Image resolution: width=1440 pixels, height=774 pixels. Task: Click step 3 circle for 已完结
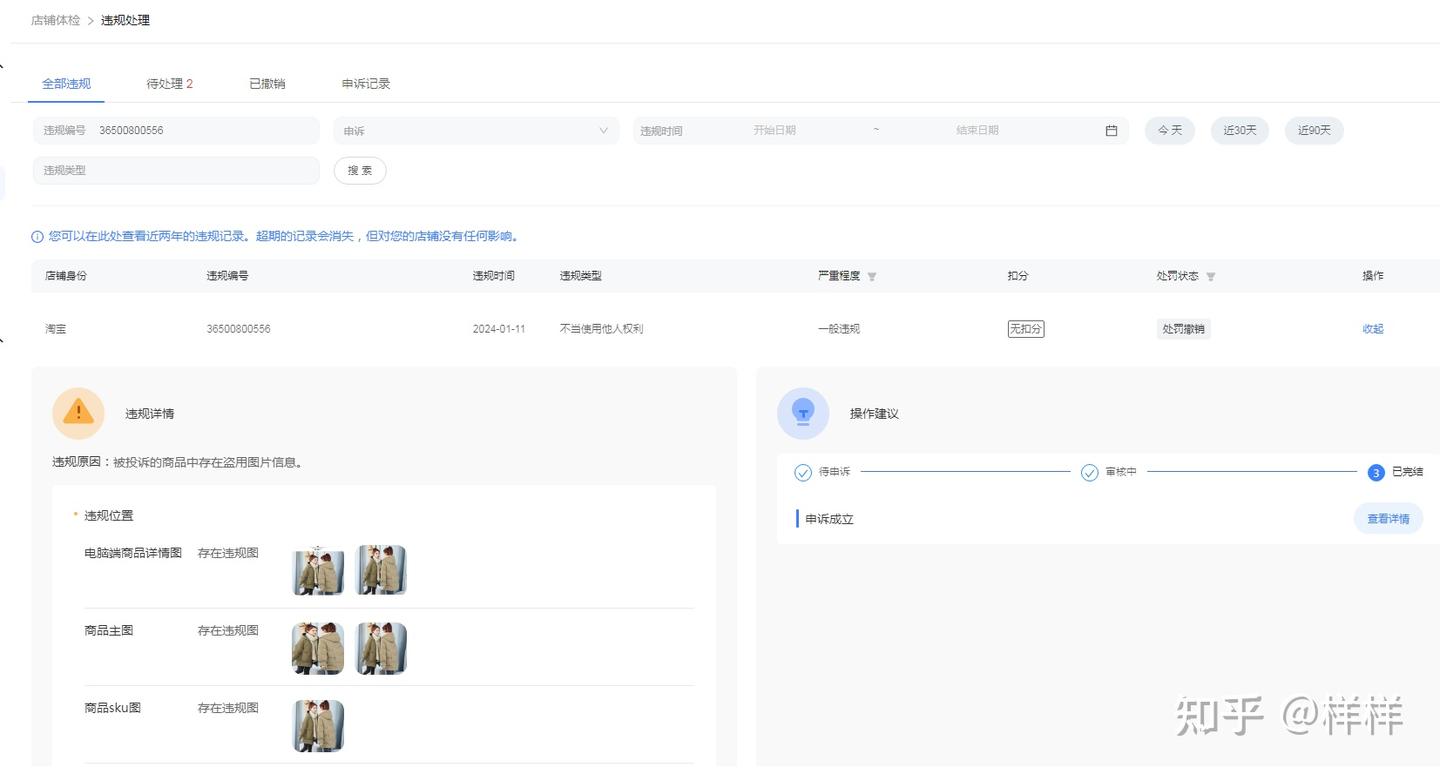(x=1376, y=472)
